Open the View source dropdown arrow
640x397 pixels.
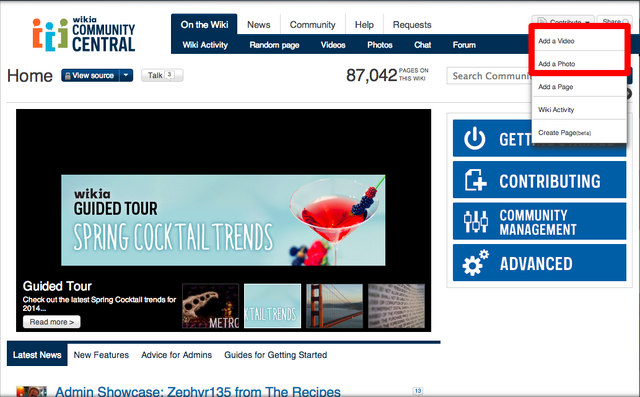126,75
